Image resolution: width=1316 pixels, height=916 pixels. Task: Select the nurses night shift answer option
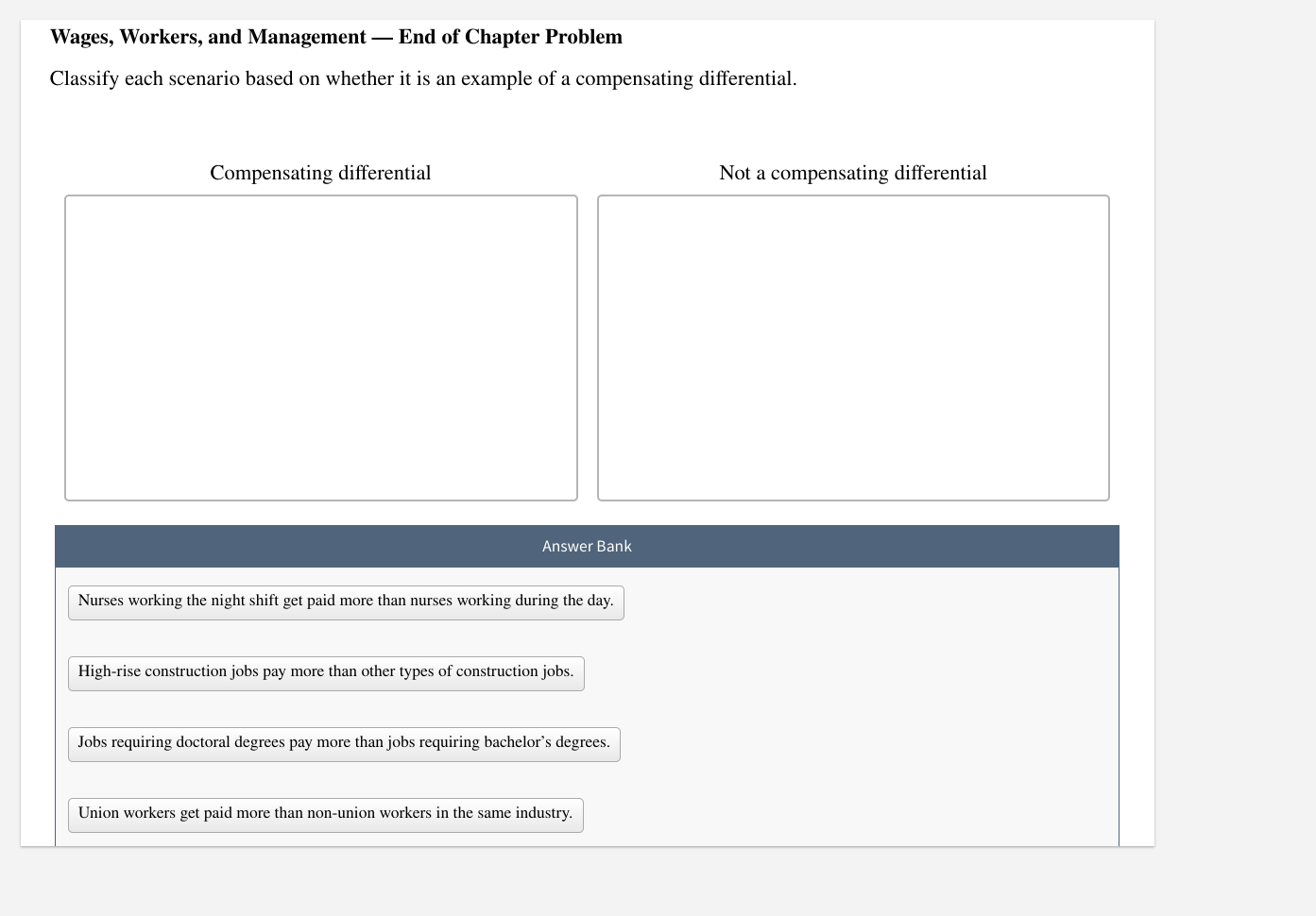(x=346, y=602)
